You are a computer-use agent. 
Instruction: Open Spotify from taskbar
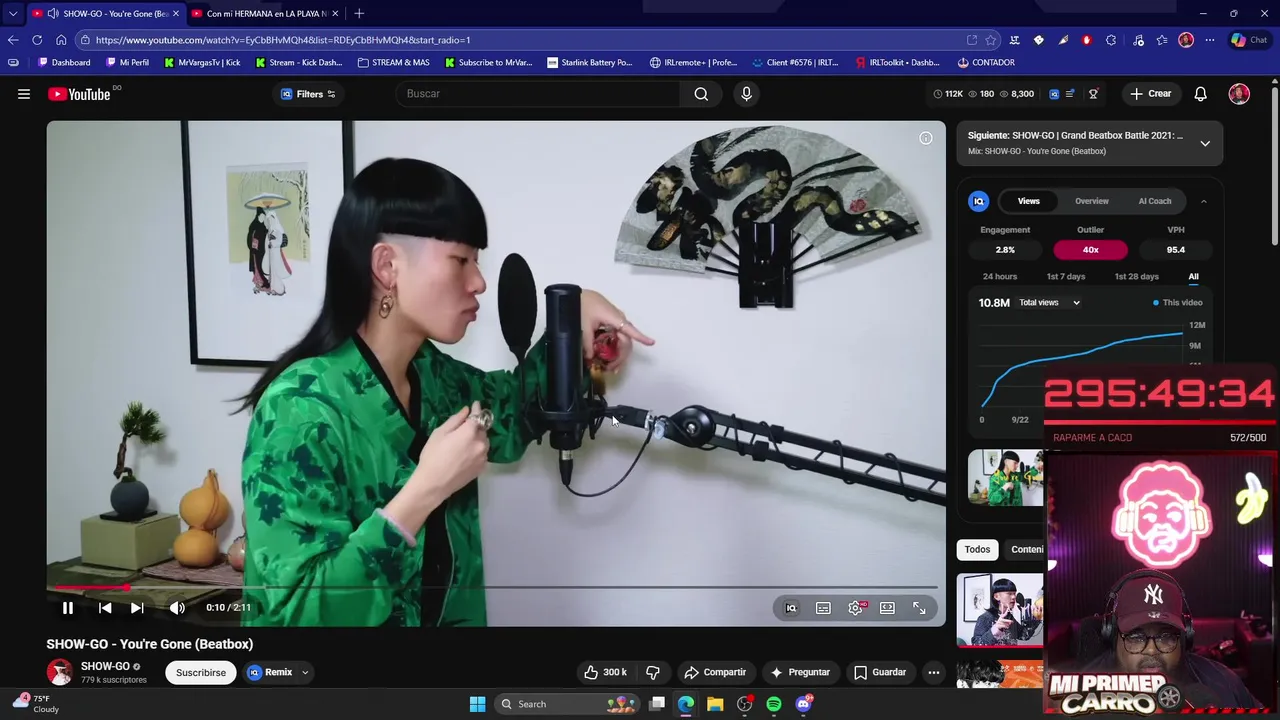coord(774,704)
